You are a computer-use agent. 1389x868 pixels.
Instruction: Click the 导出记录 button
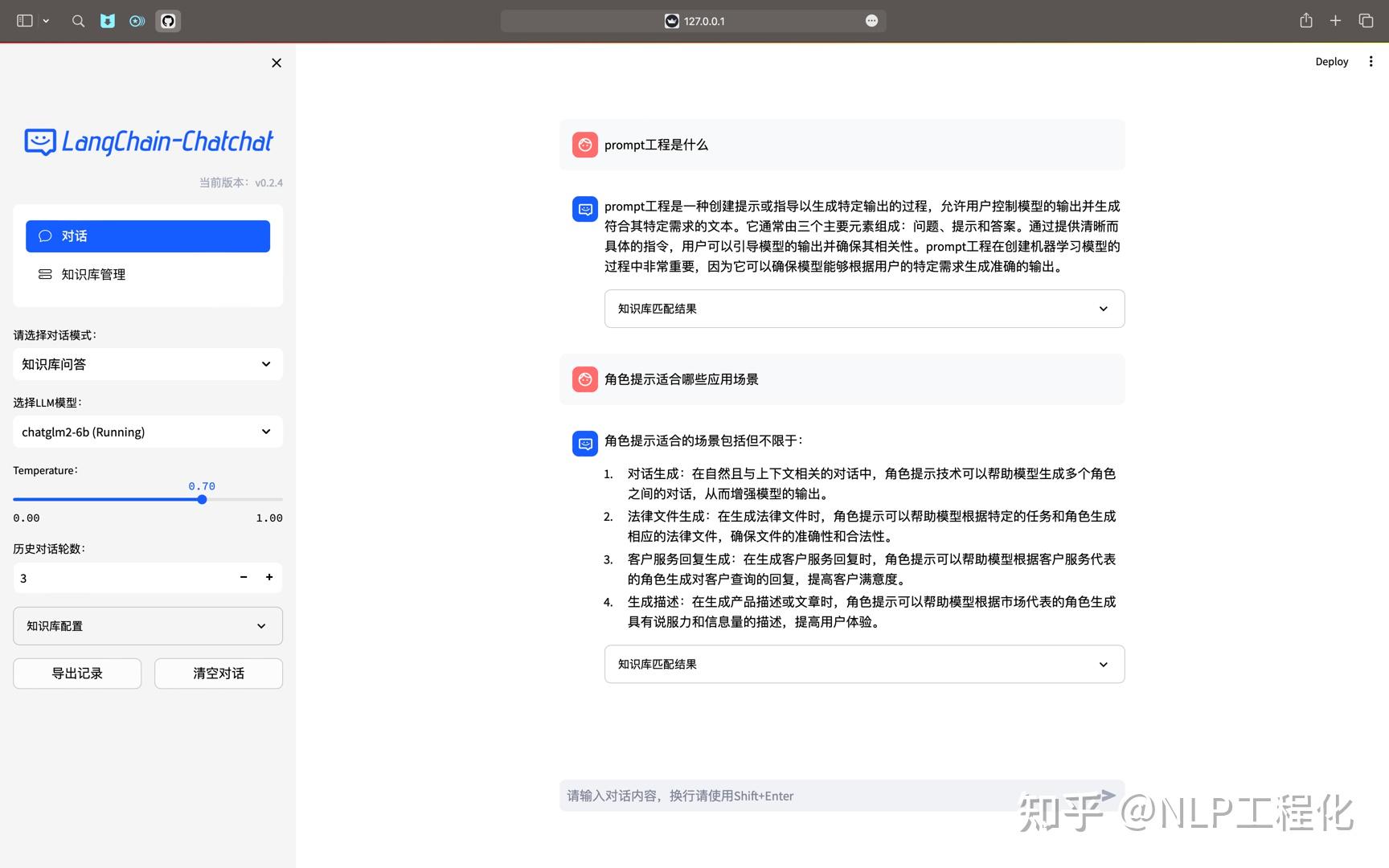76,674
